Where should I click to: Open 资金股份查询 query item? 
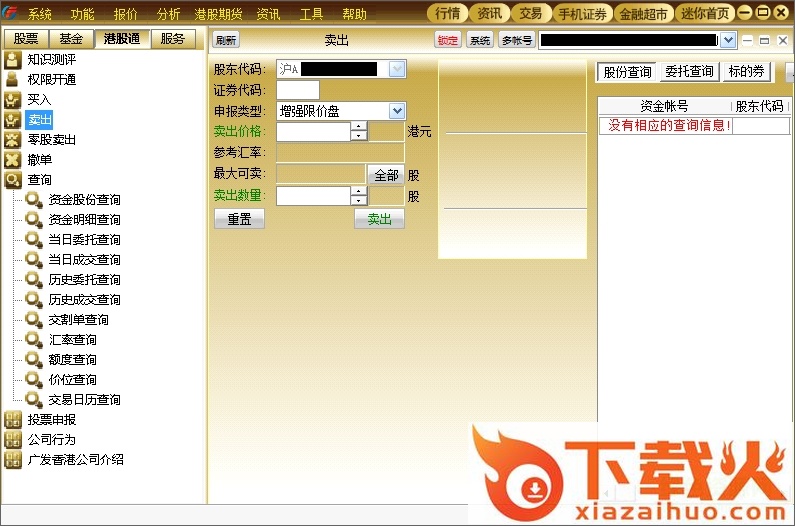tap(84, 200)
